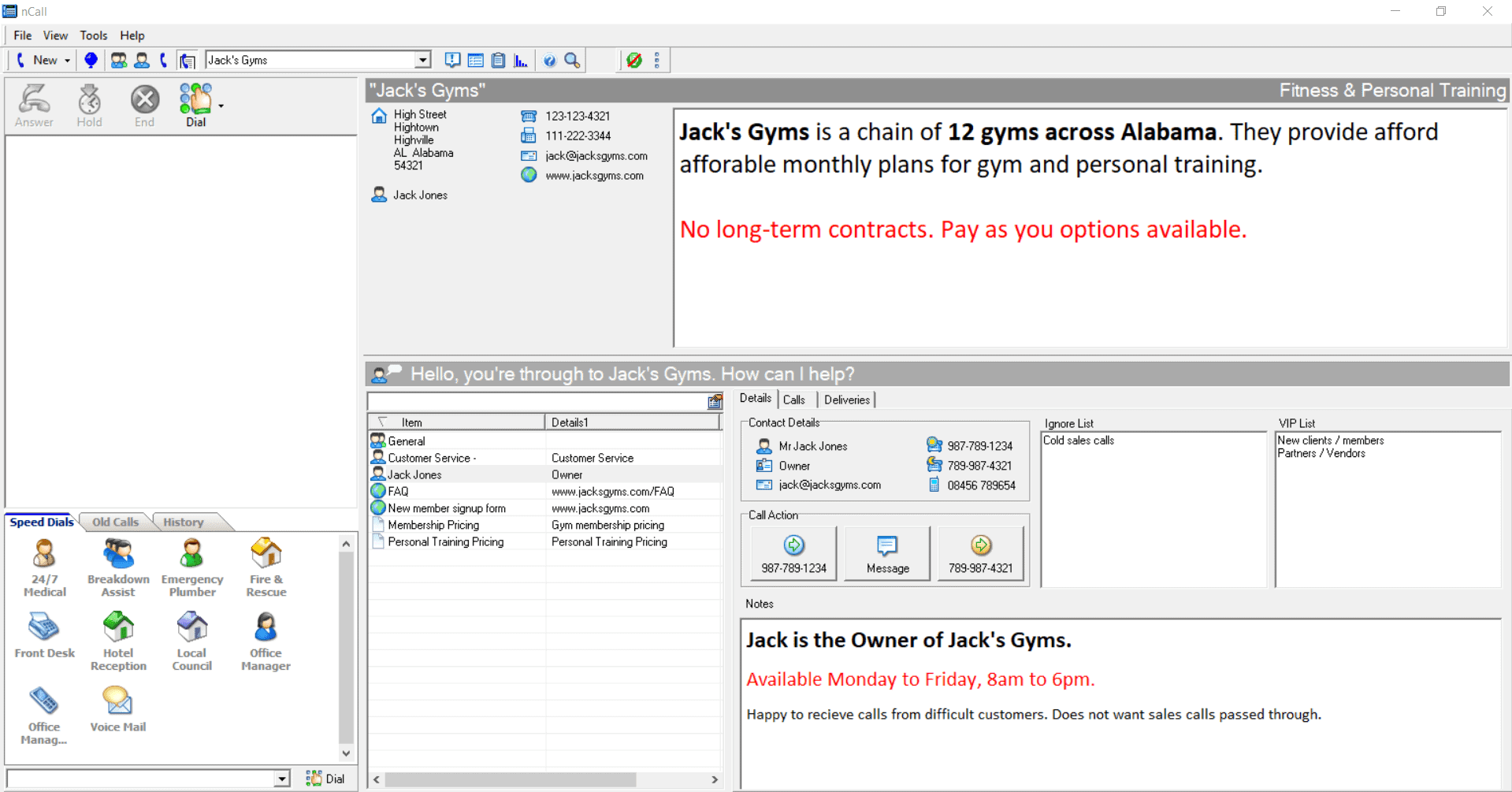
Task: Select the Jack Jones row in item list
Action: pyautogui.click(x=544, y=474)
